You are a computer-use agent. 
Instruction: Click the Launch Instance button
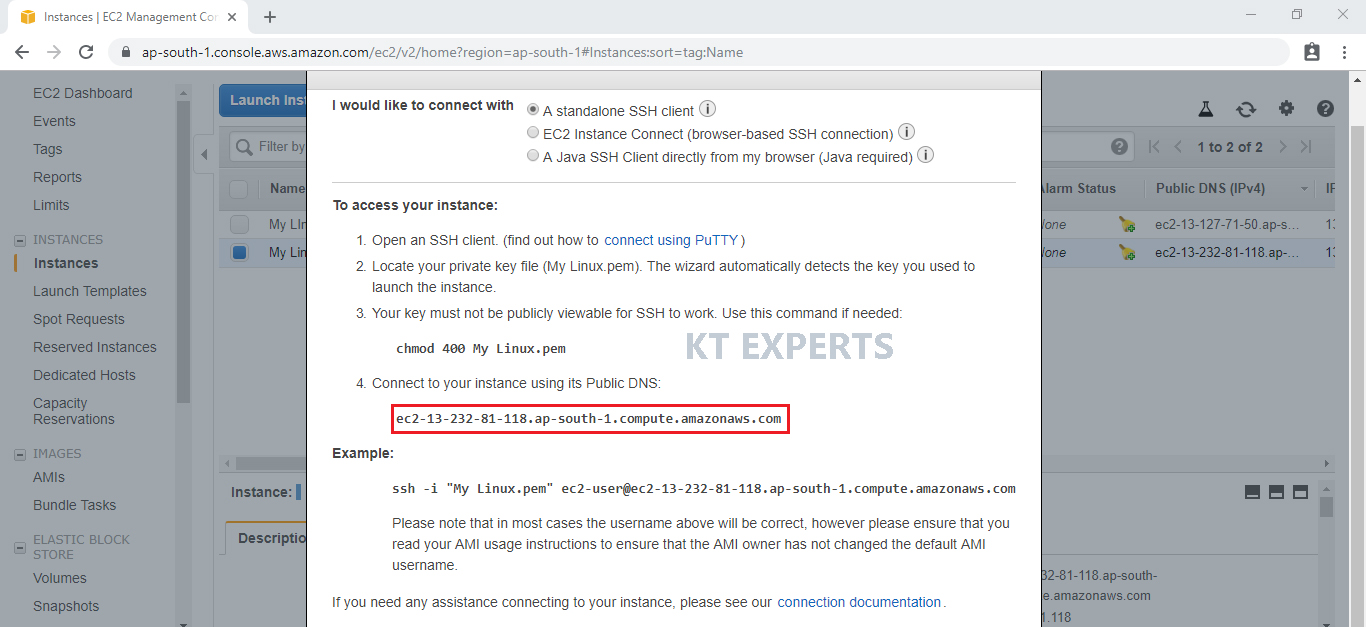[264, 100]
